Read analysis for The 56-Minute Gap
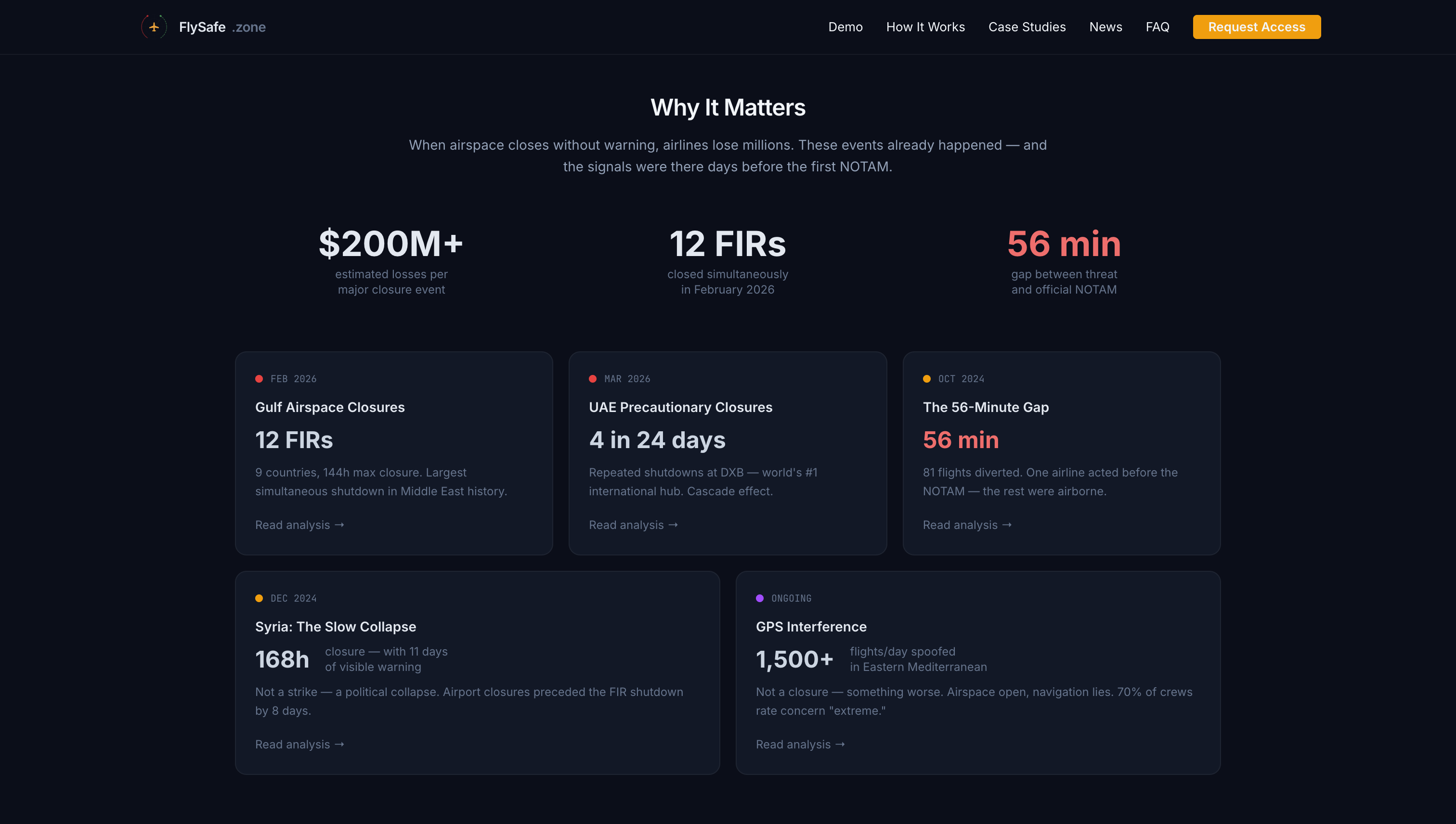 (x=966, y=525)
